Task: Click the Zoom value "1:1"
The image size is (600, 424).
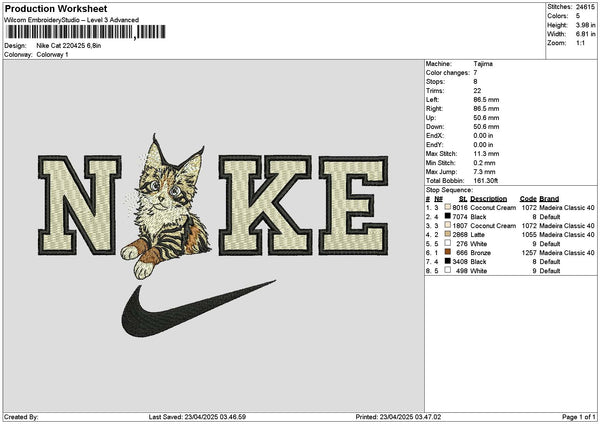Action: coord(580,43)
